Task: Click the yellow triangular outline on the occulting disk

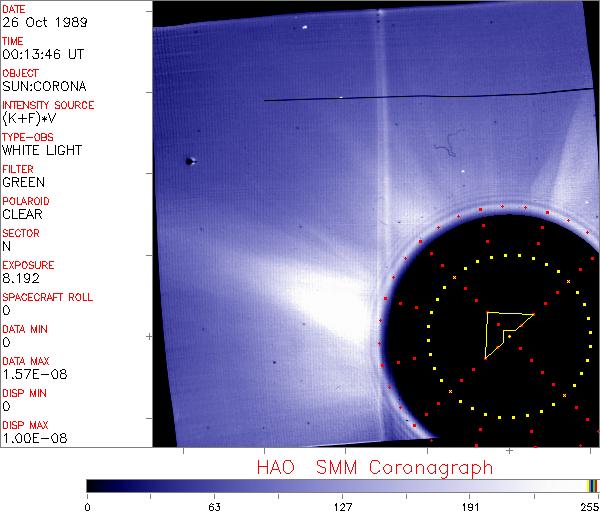Action: [509, 335]
